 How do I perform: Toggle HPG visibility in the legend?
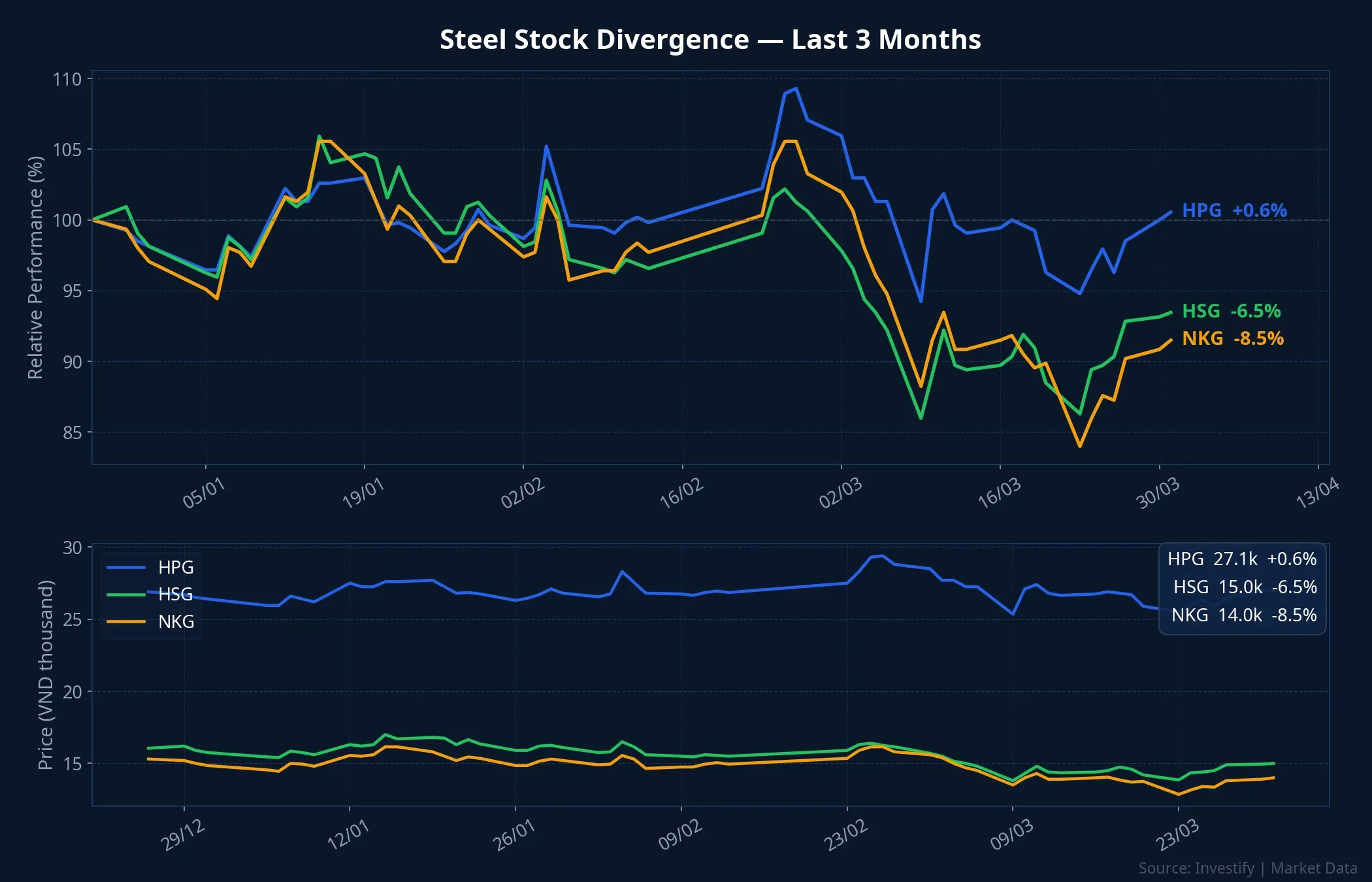(x=175, y=568)
